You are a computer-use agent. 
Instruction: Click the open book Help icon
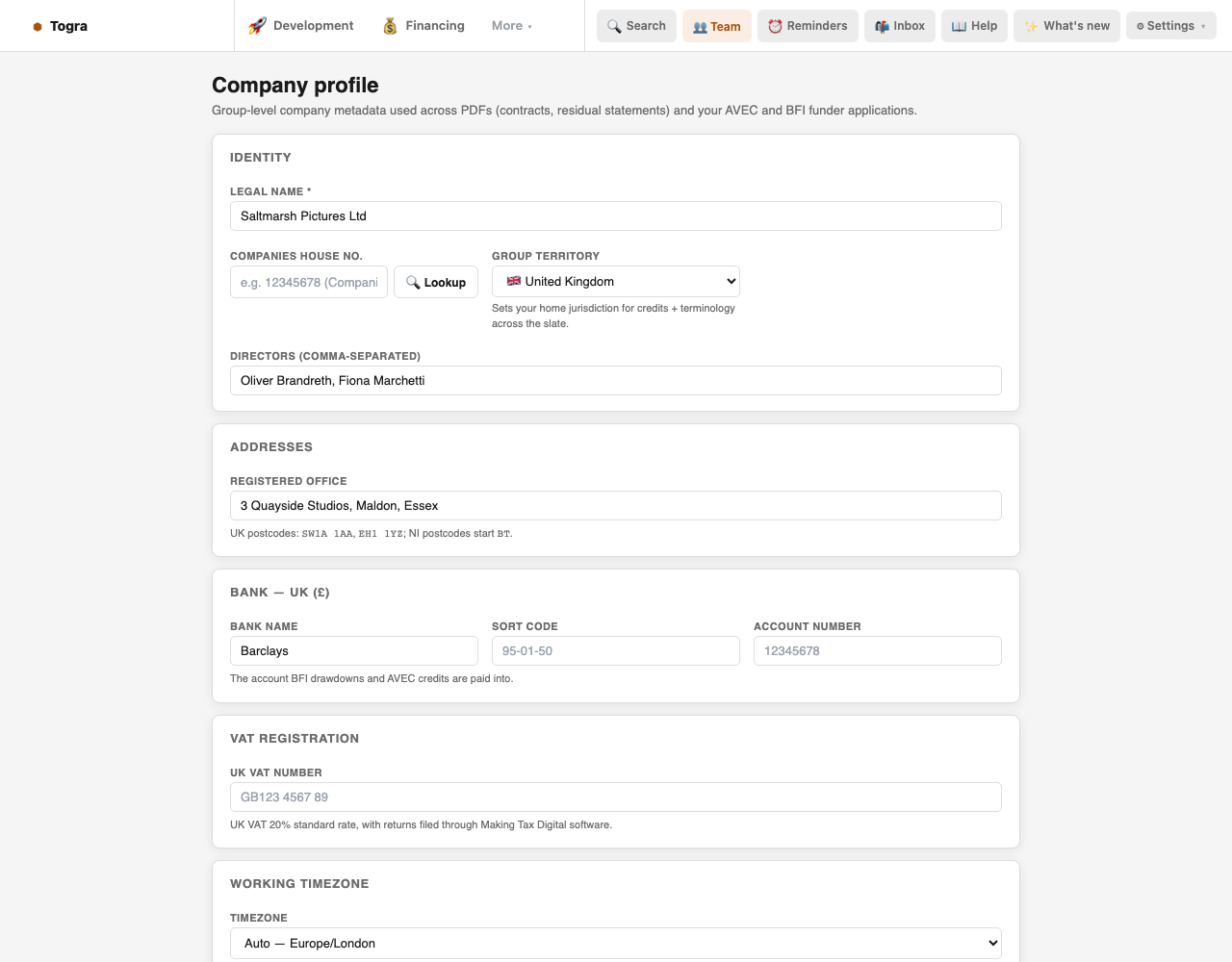point(959,26)
